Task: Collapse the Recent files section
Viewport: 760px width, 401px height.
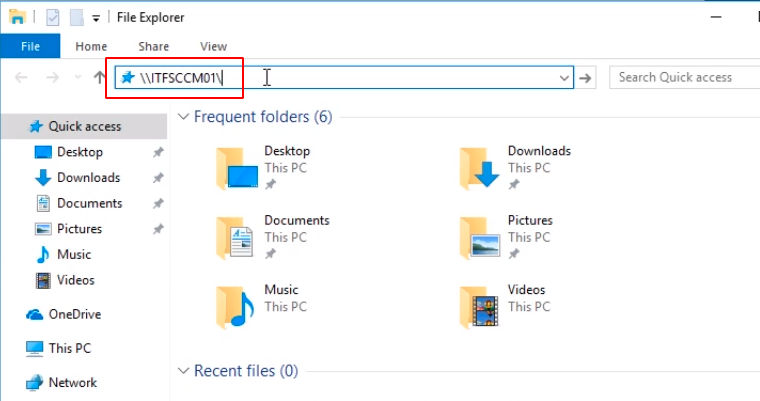Action: (183, 371)
